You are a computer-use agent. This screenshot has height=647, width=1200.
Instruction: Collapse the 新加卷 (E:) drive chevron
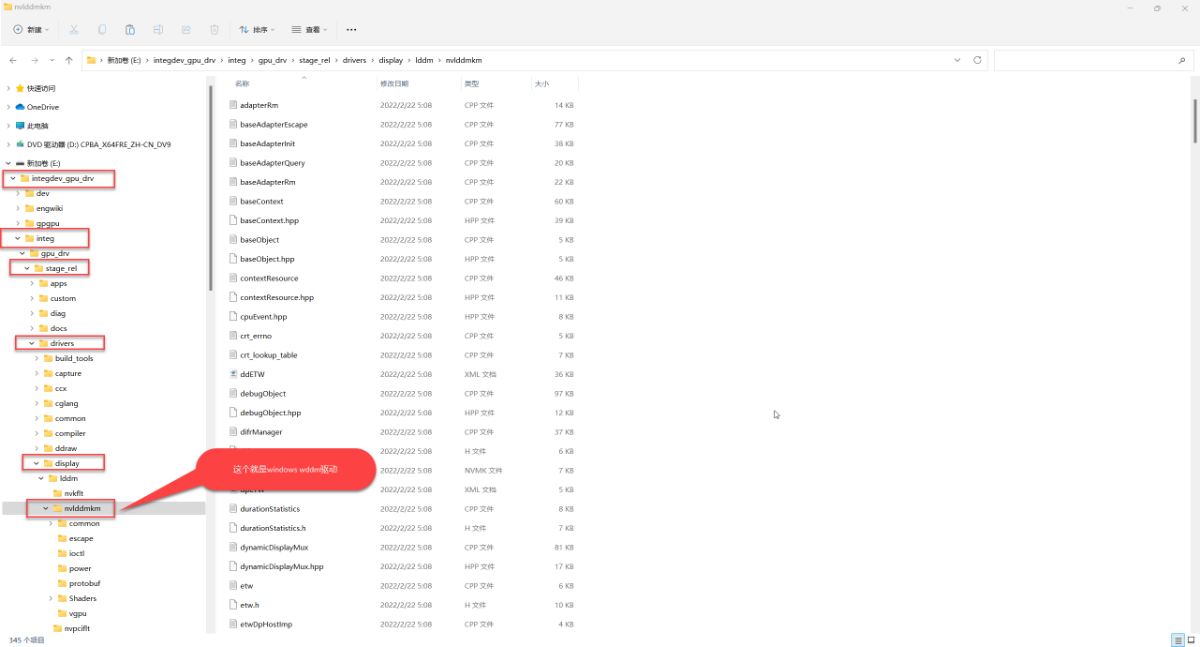coord(8,163)
